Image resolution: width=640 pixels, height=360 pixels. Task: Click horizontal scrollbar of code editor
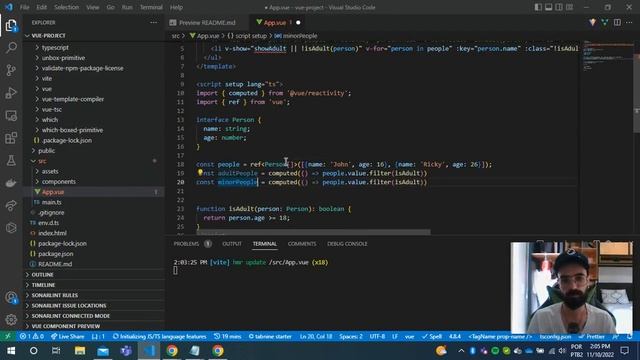click(313, 232)
